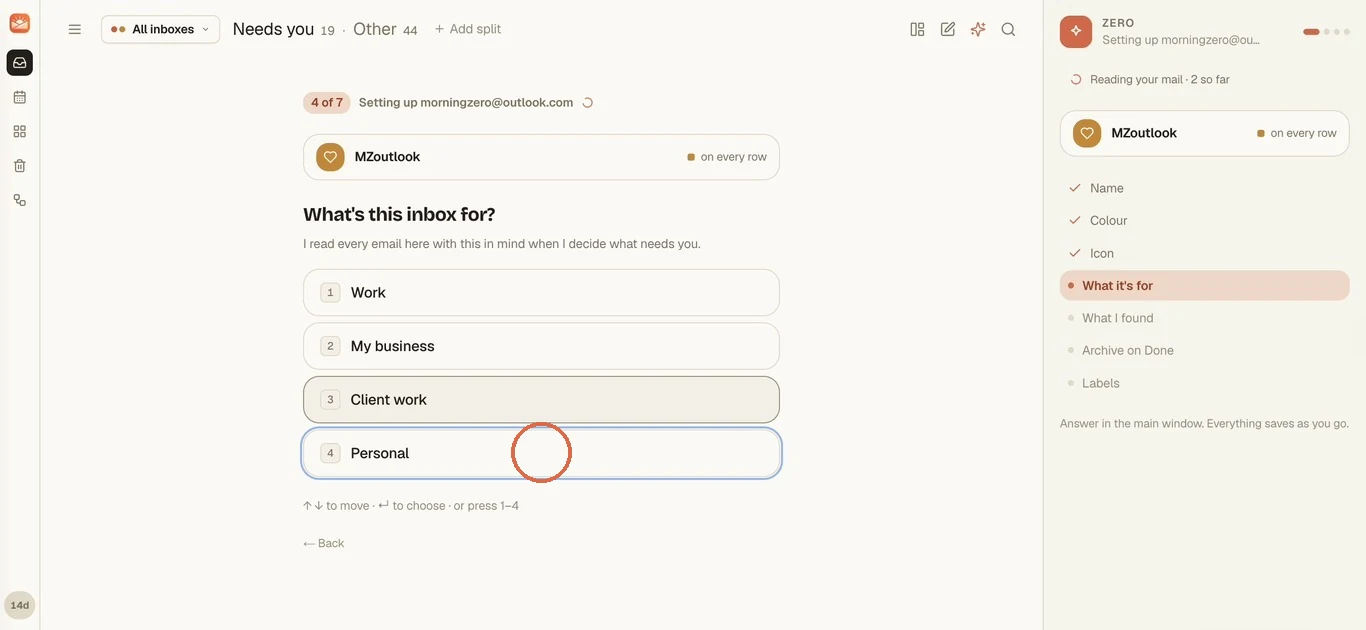Toggle the hamburger menu button
The image size is (1366, 630).
pos(75,29)
